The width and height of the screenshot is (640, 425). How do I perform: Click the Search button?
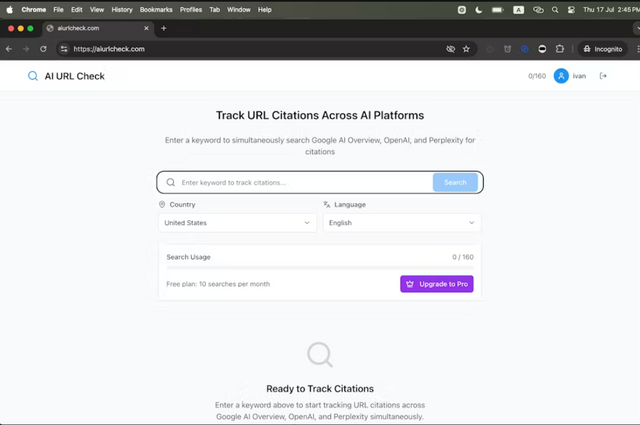coord(455,182)
